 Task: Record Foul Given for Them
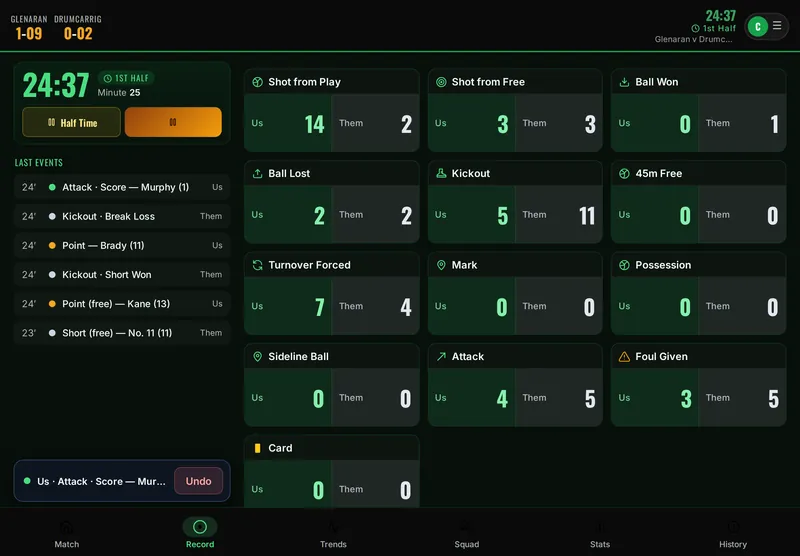coord(742,397)
